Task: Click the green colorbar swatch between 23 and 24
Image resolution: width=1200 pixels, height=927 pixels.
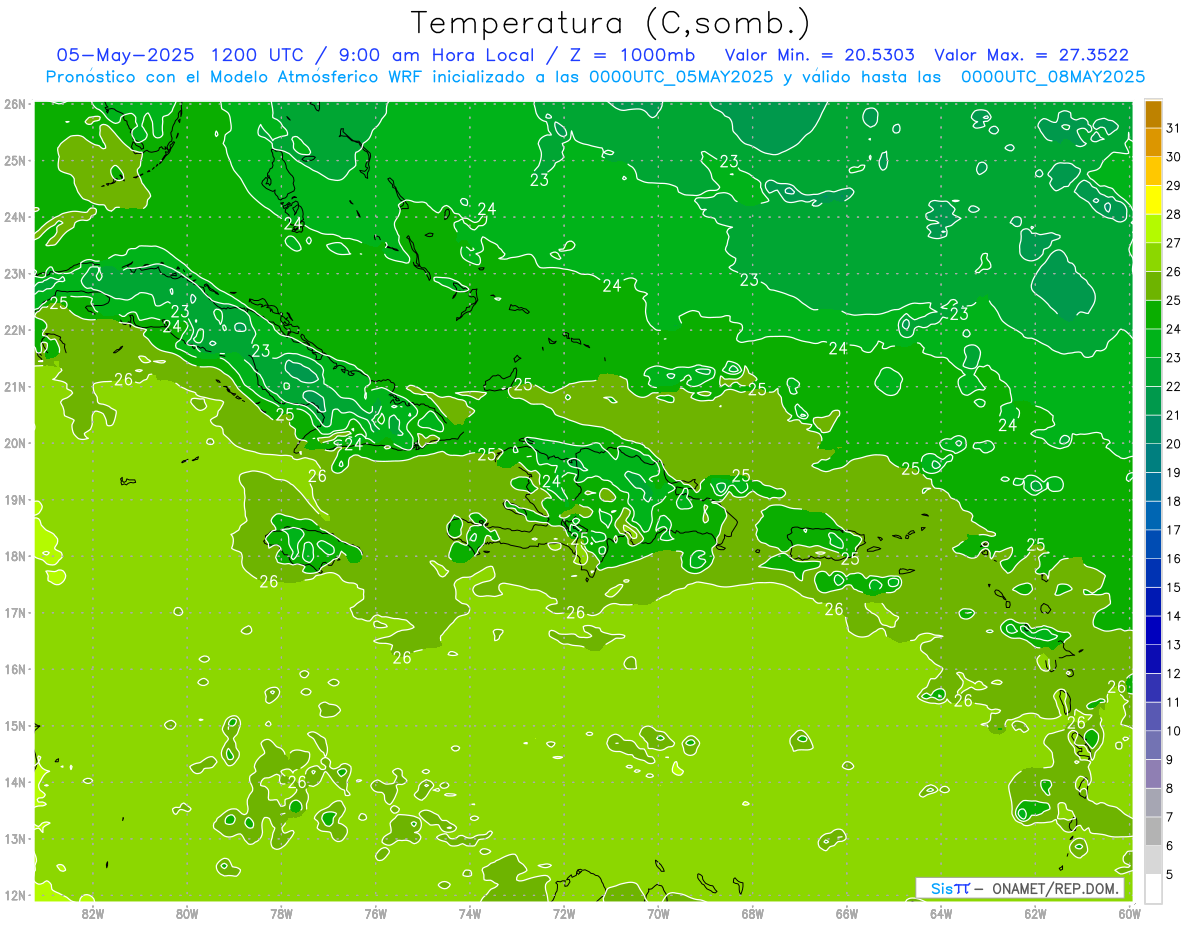Action: 1153,344
